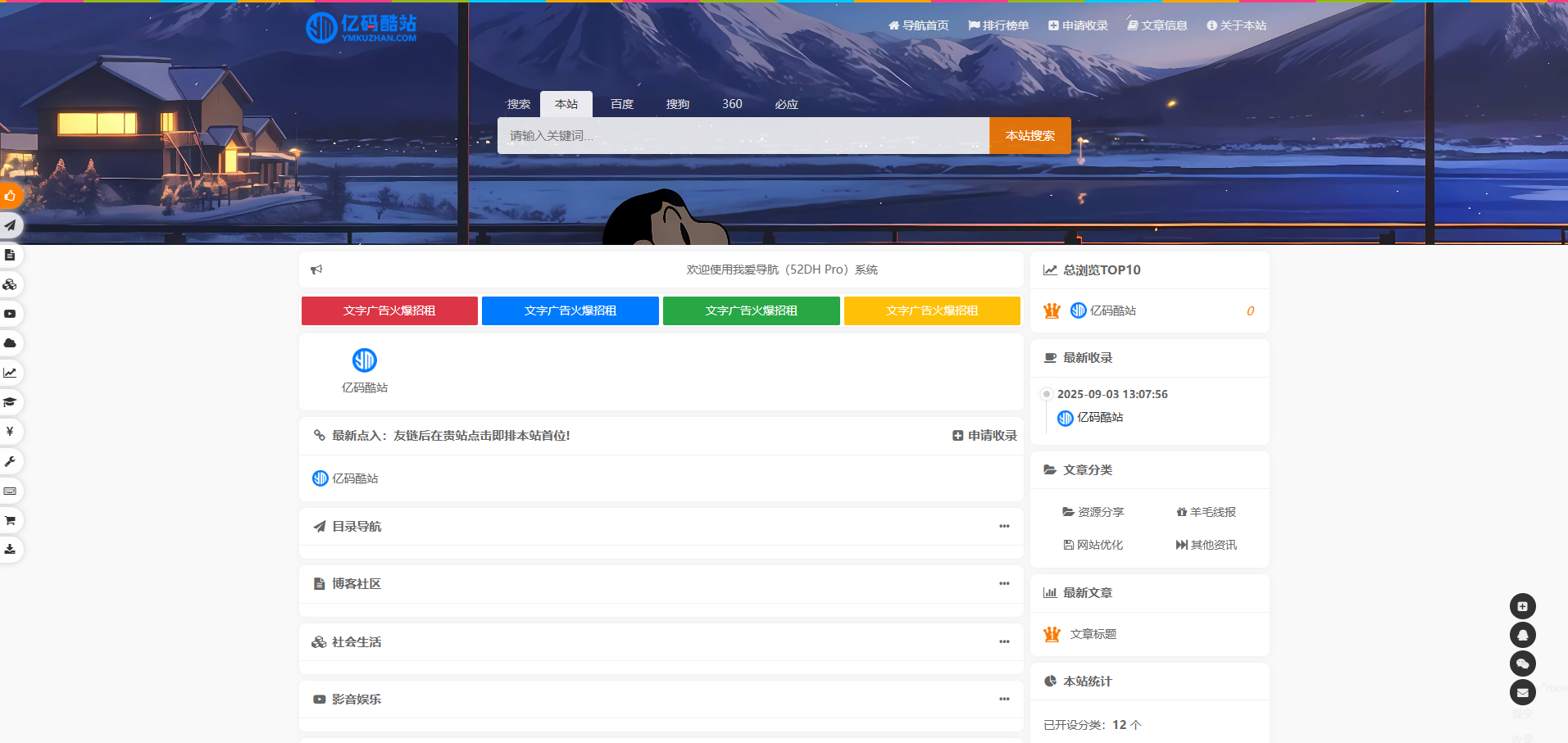
Task: Expand the 博客社区 section options
Action: [1004, 583]
